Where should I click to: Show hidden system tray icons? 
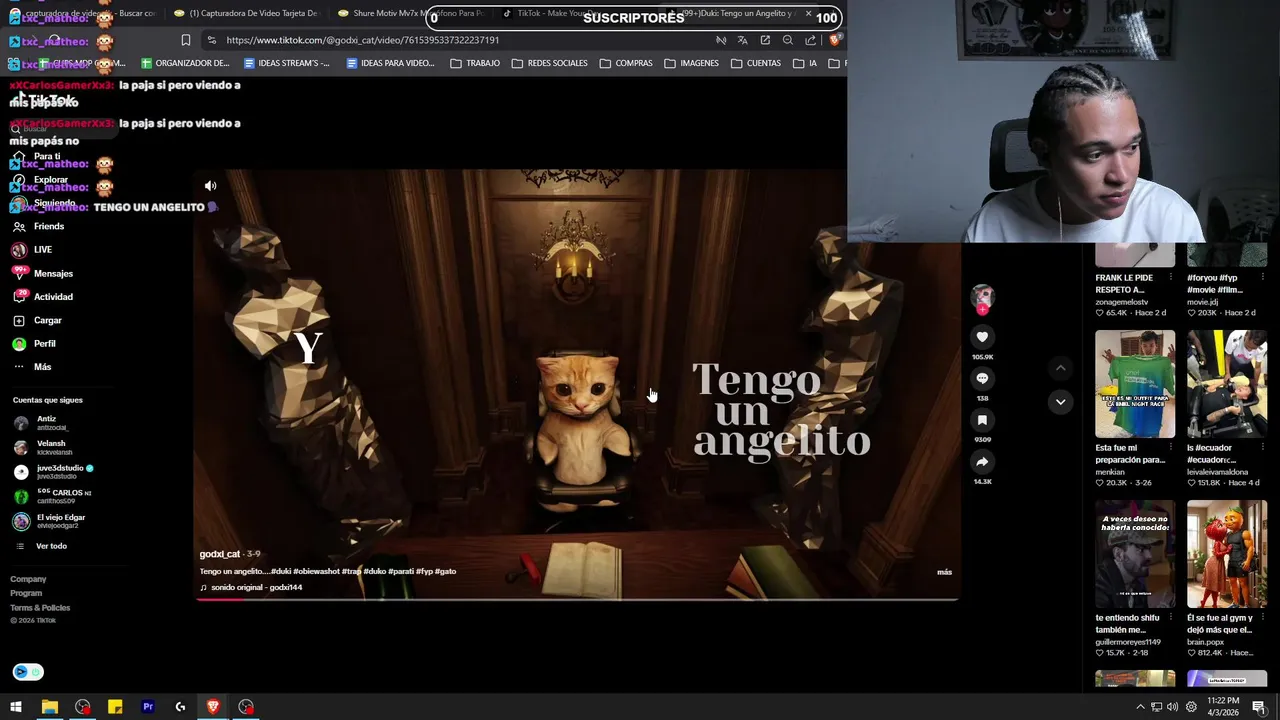coord(1140,707)
